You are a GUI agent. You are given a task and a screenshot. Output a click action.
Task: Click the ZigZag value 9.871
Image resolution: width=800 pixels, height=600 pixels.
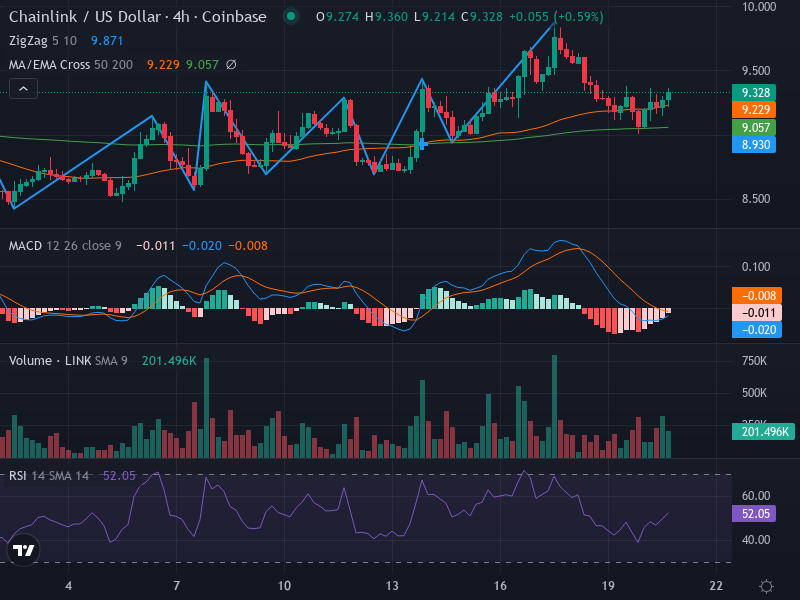(107, 41)
